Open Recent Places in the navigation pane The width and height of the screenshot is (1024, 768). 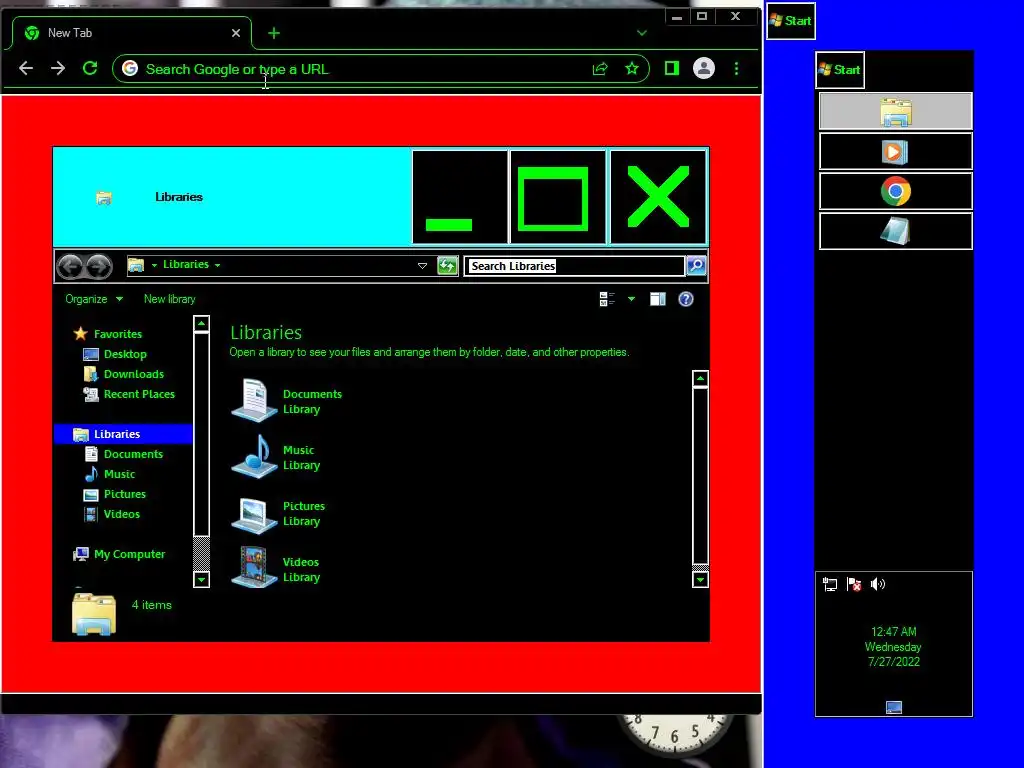coord(139,394)
